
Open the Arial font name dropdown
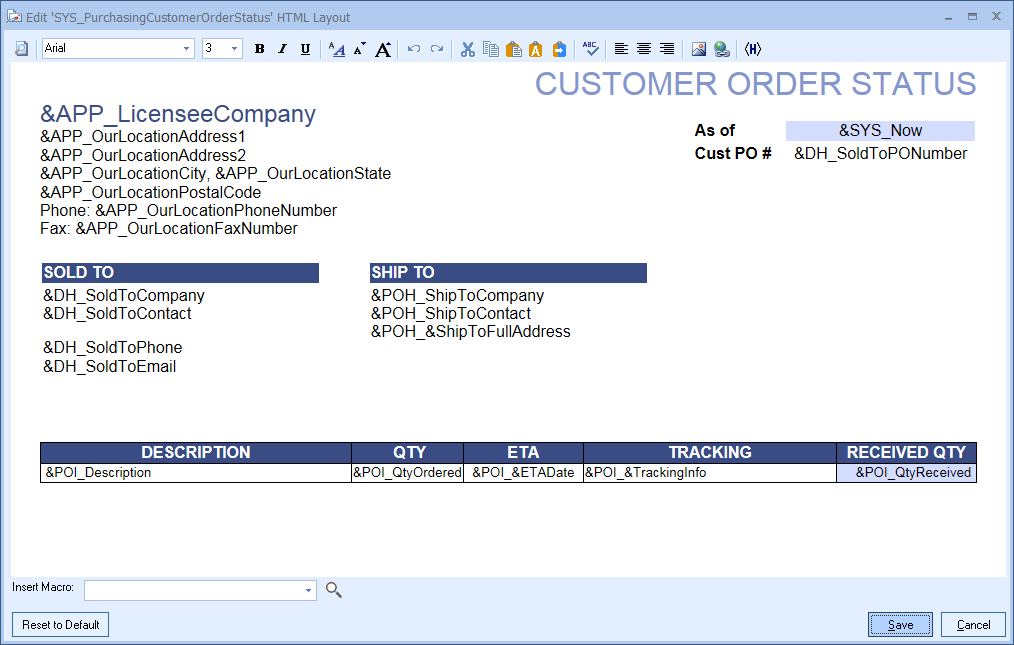tap(186, 49)
